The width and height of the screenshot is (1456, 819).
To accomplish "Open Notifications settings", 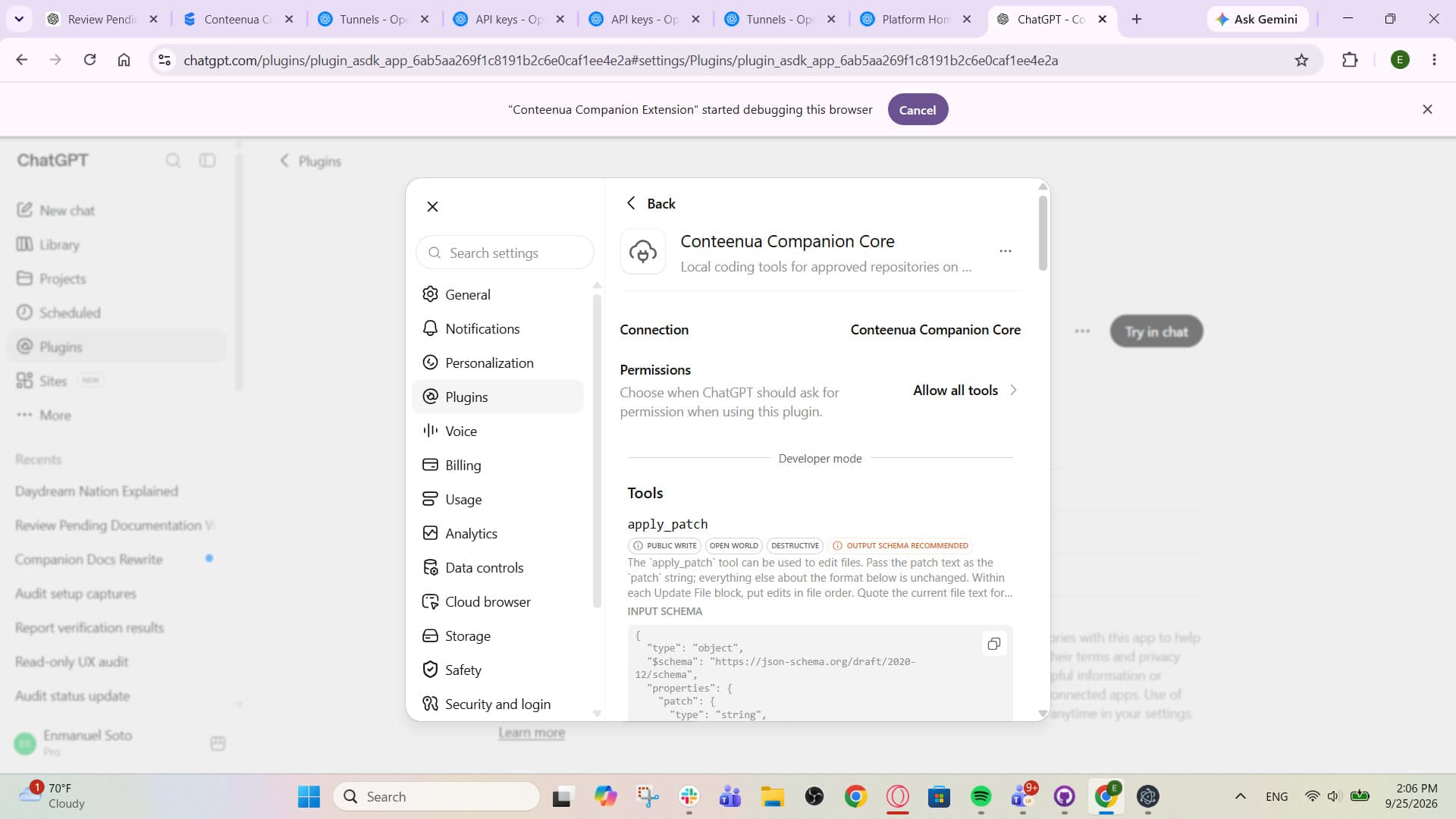I will (497, 328).
